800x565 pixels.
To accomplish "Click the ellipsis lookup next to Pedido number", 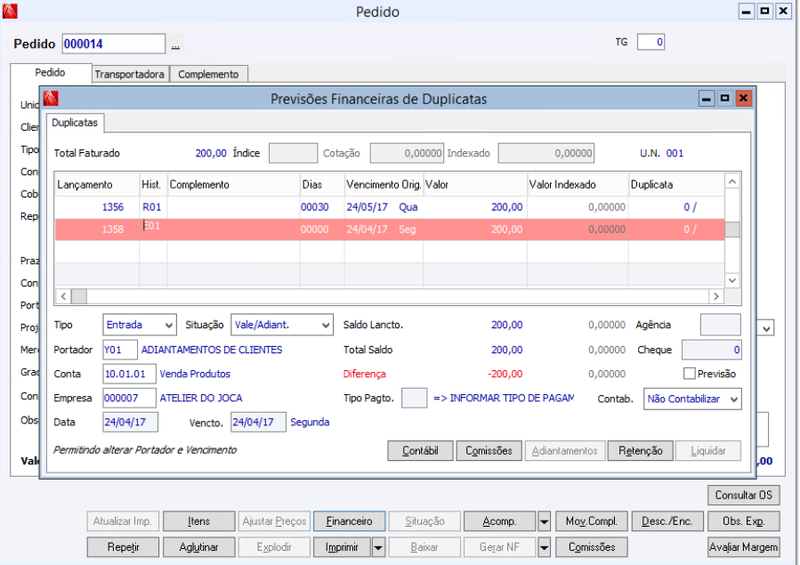I will point(176,45).
